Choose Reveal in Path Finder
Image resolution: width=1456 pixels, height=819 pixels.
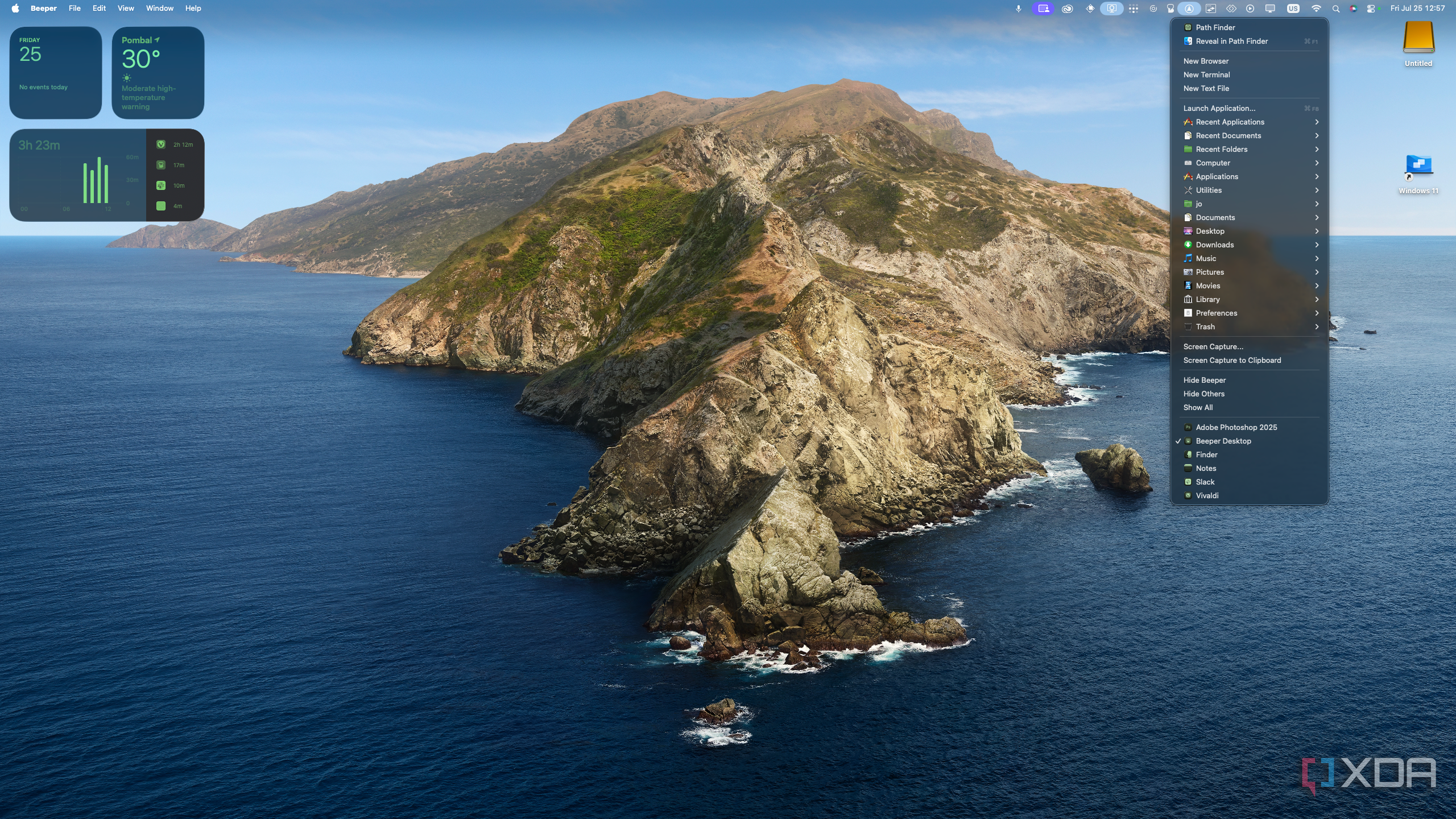tap(1249, 41)
